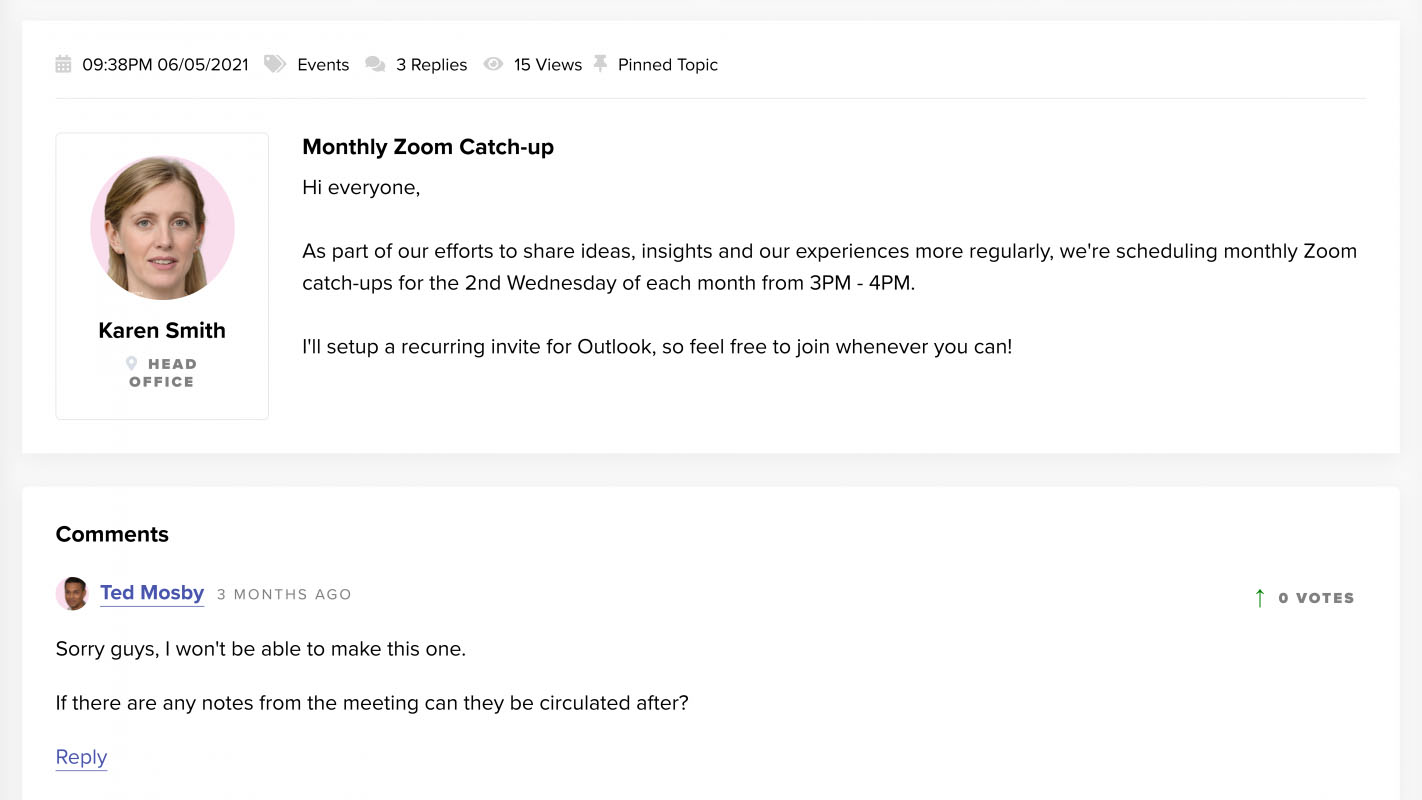Click the Monthly Zoom Catch-up title

428,147
